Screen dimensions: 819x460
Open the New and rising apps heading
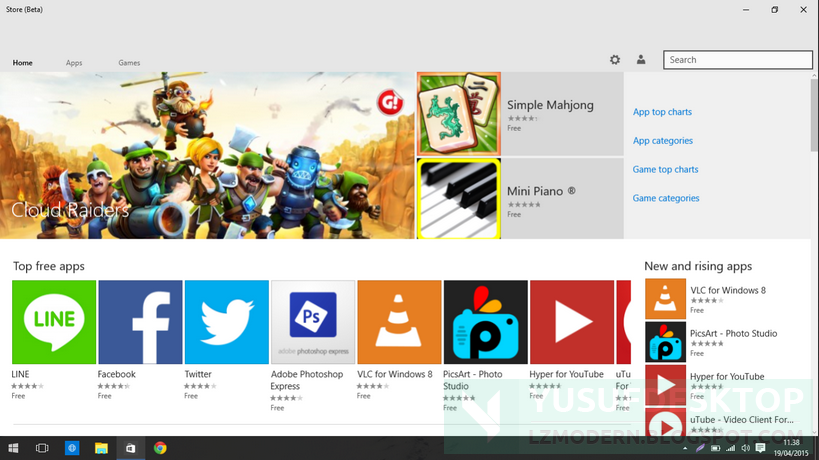[698, 266]
